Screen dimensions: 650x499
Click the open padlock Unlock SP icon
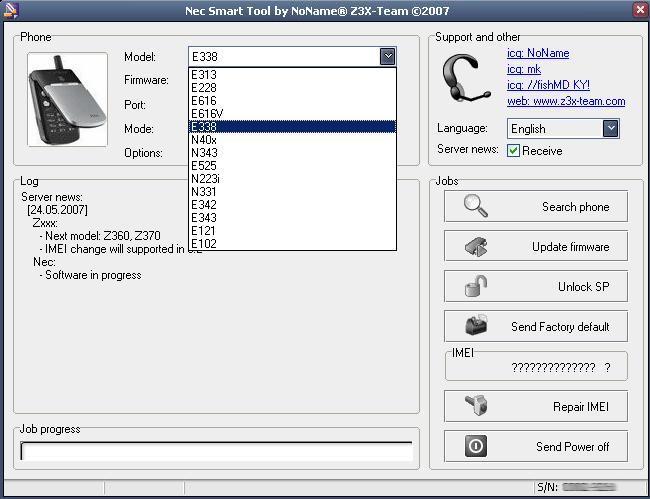coord(476,286)
